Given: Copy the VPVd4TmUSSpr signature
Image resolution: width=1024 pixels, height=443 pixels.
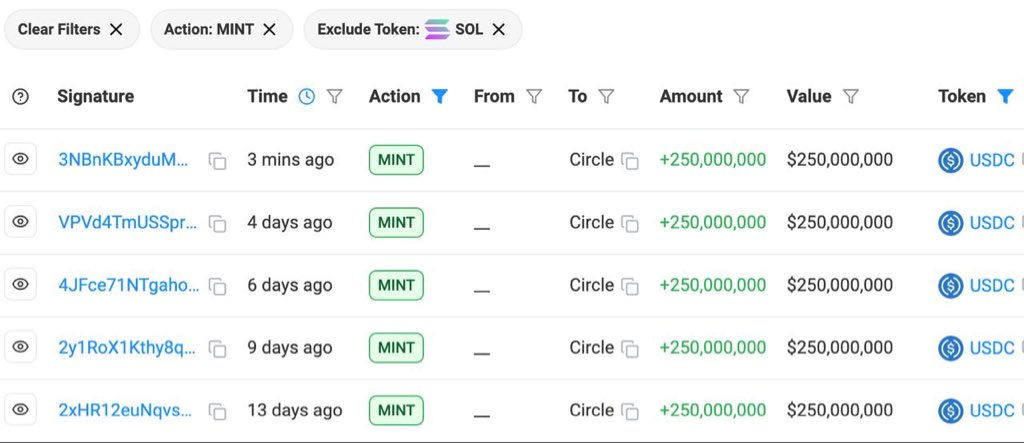Looking at the screenshot, I should coord(217,224).
